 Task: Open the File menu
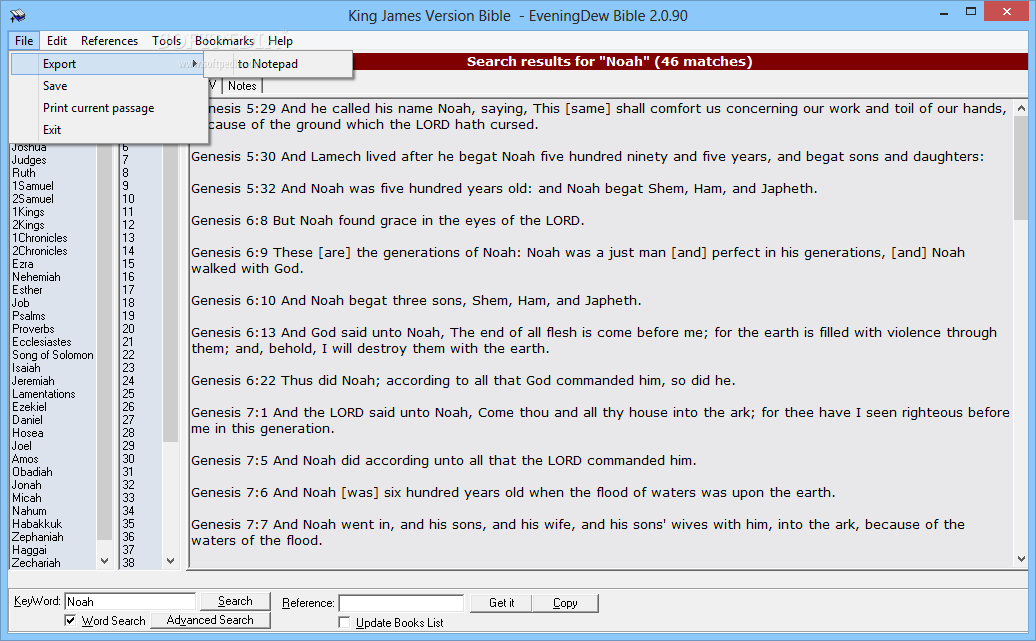[24, 40]
